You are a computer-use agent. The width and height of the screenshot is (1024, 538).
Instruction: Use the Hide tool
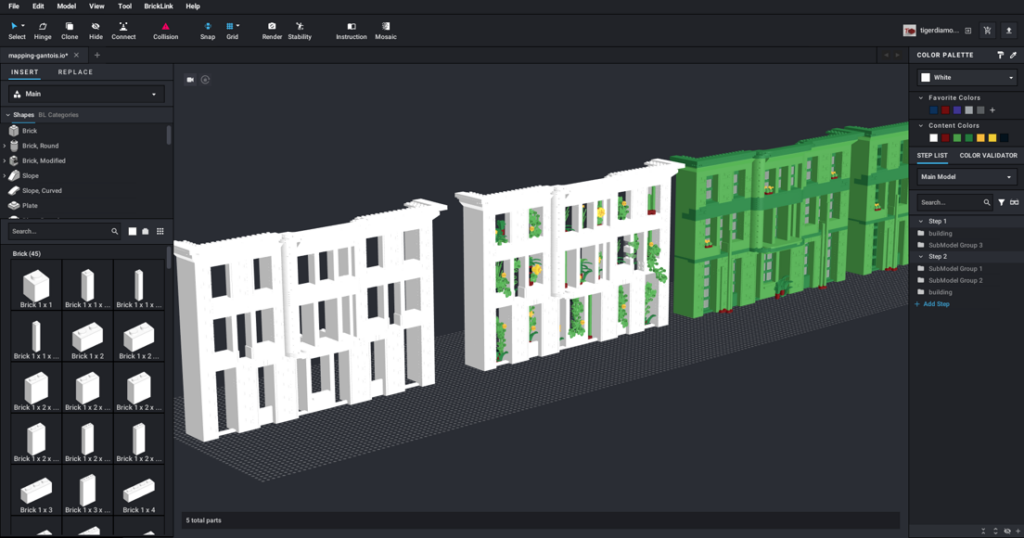pos(95,31)
